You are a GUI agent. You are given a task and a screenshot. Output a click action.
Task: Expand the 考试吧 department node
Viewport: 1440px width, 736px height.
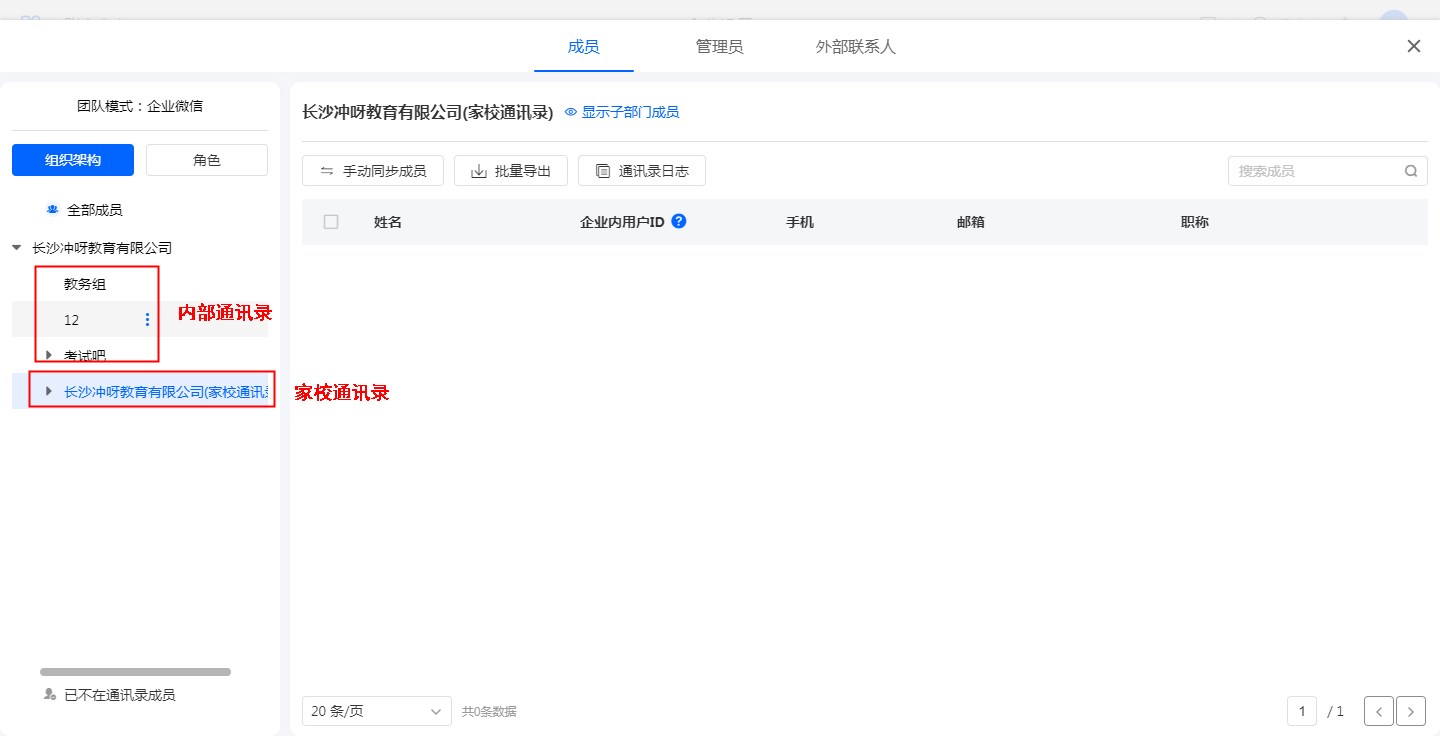tap(48, 355)
